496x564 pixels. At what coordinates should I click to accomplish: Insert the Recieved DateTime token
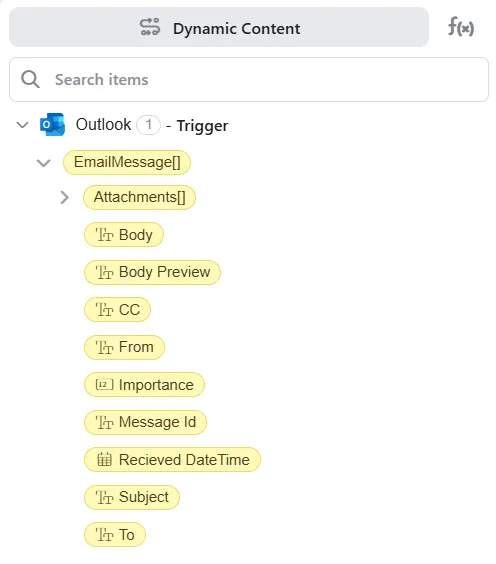coord(173,460)
